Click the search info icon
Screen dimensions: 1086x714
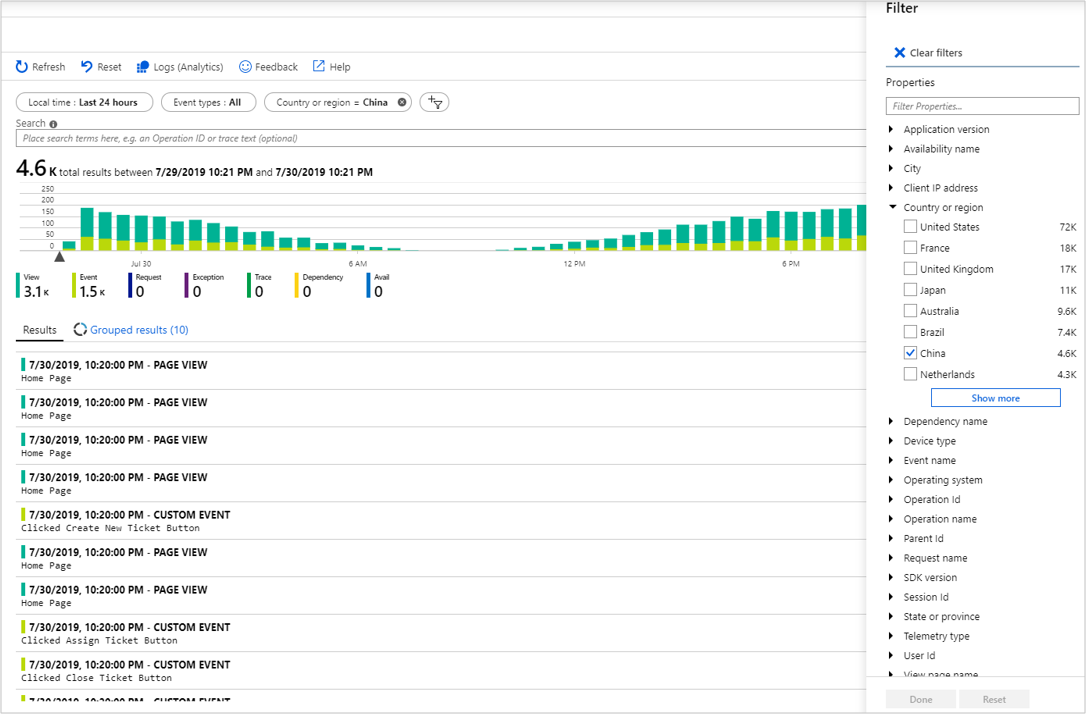pyautogui.click(x=53, y=124)
